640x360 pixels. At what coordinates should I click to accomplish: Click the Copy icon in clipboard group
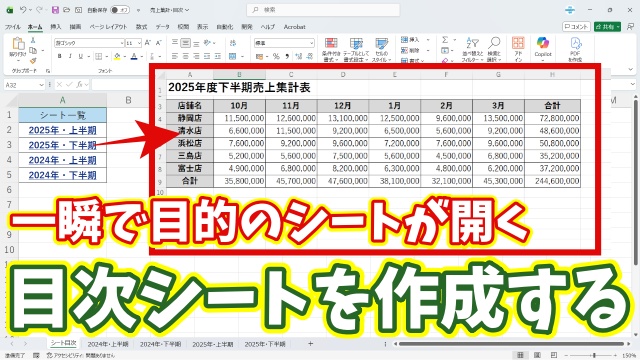coord(33,51)
